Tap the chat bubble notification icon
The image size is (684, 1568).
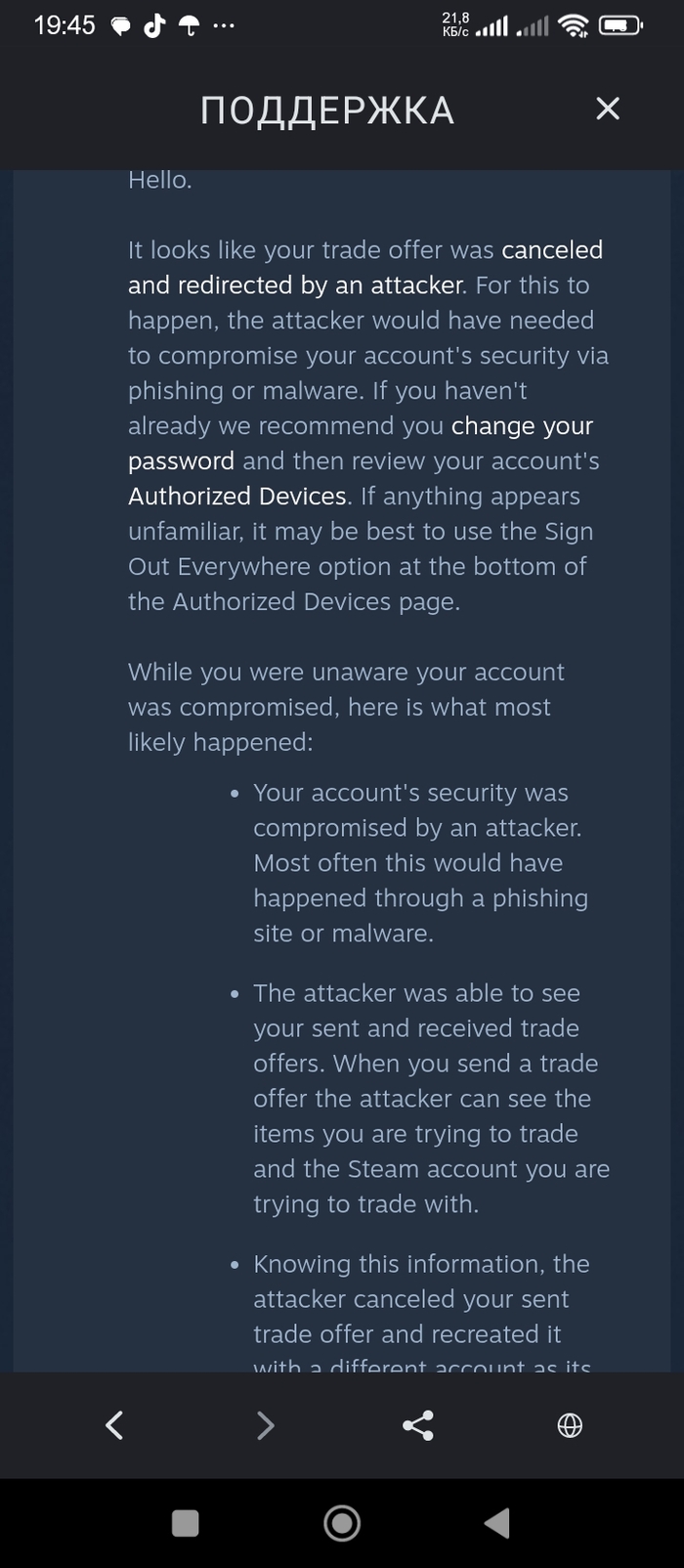pyautogui.click(x=121, y=26)
